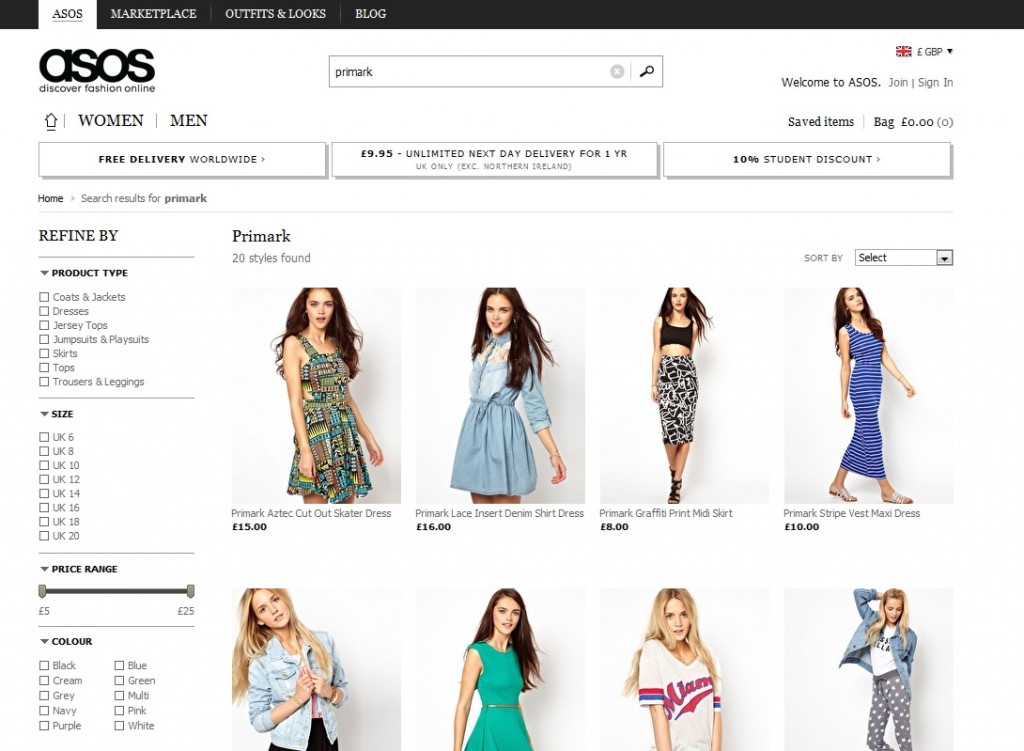Open the Primark Graffiti Print Midi Skirt image

coord(684,395)
